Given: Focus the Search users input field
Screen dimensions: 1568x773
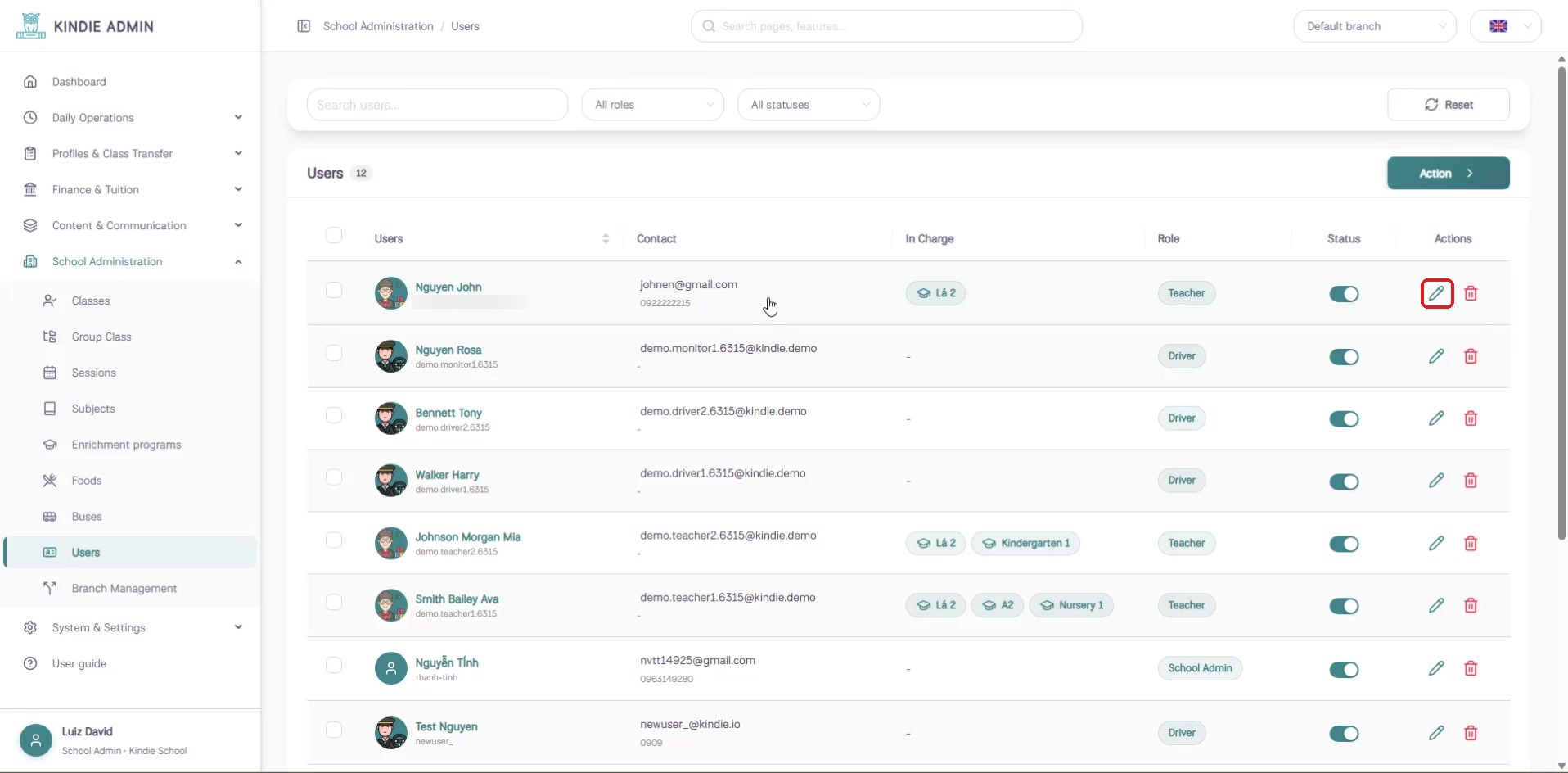Looking at the screenshot, I should pos(437,105).
